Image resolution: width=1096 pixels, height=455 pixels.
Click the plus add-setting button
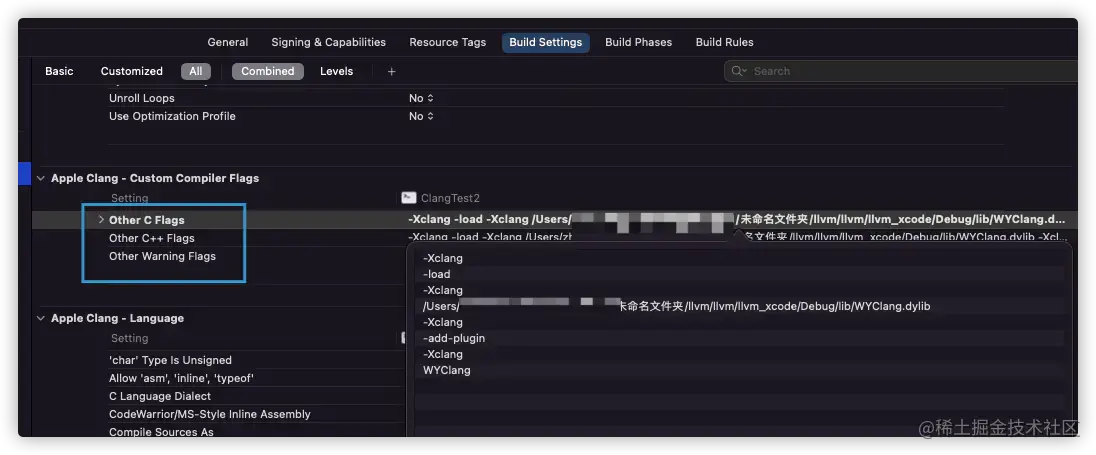391,71
